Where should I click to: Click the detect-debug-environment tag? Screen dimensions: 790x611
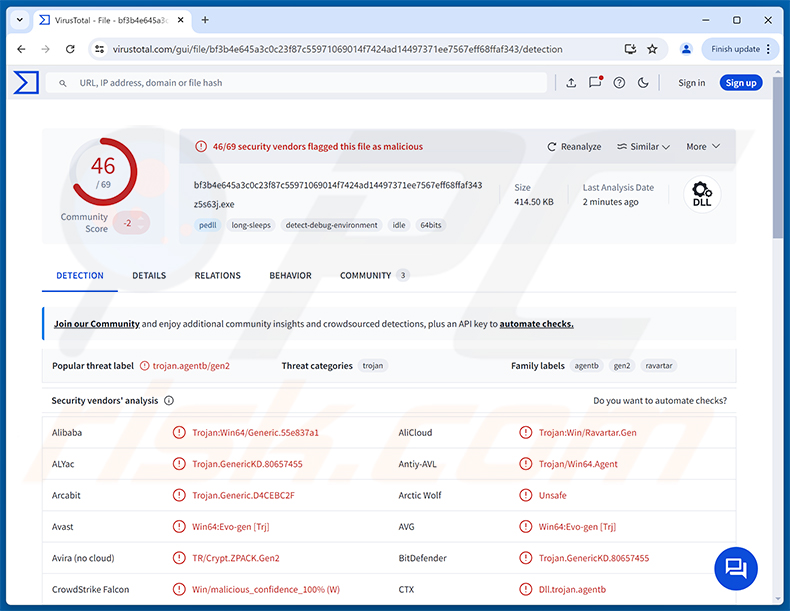coord(332,225)
